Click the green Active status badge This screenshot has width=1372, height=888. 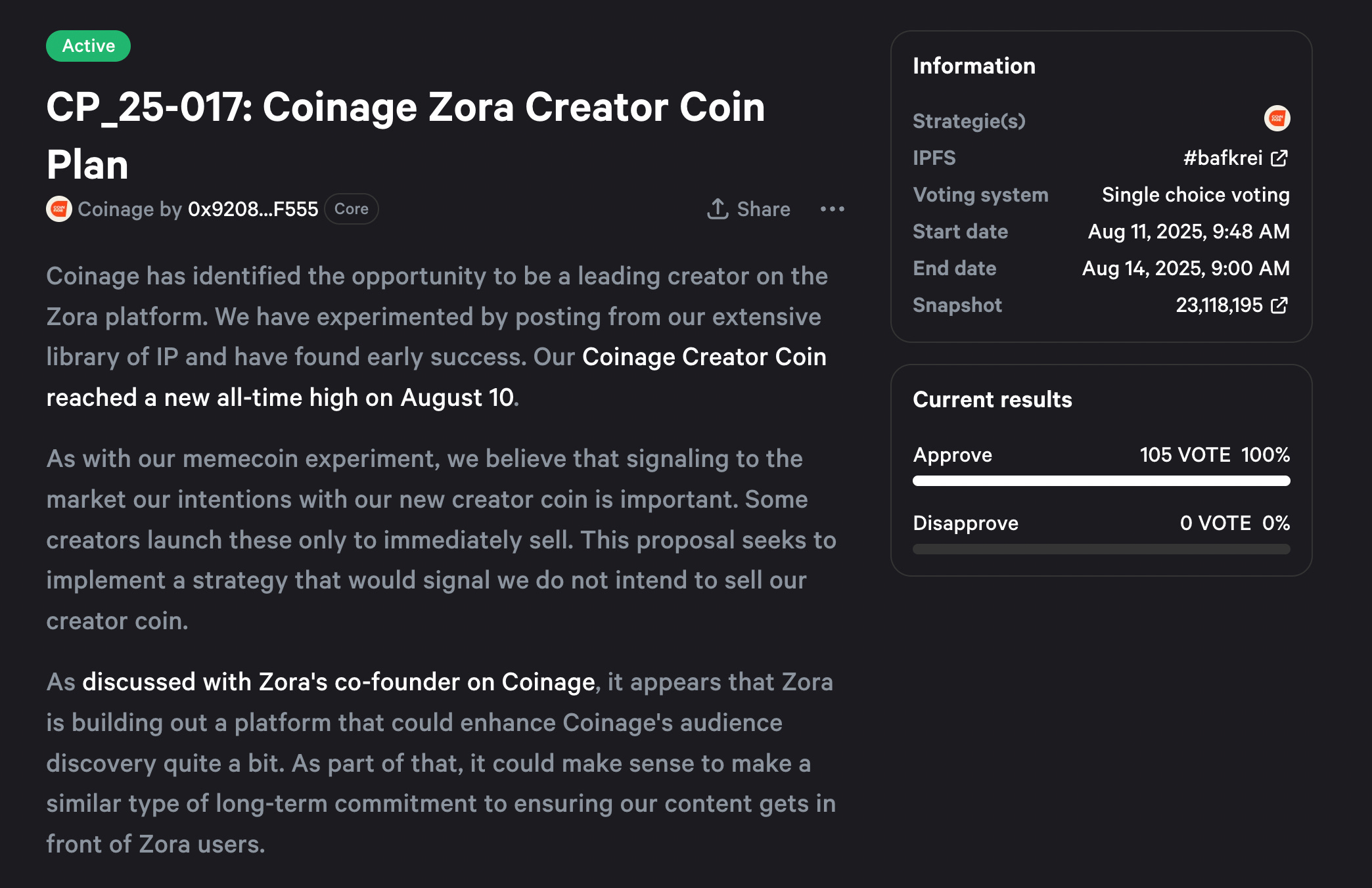point(88,46)
